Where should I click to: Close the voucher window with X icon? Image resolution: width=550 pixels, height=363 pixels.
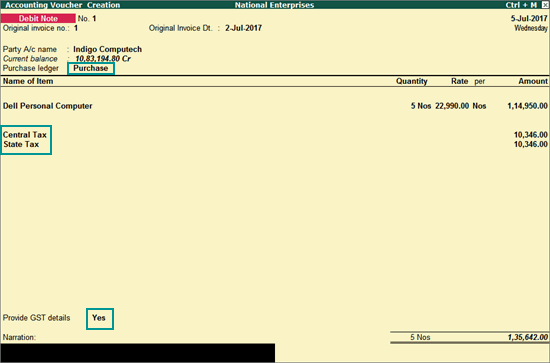tap(545, 5)
